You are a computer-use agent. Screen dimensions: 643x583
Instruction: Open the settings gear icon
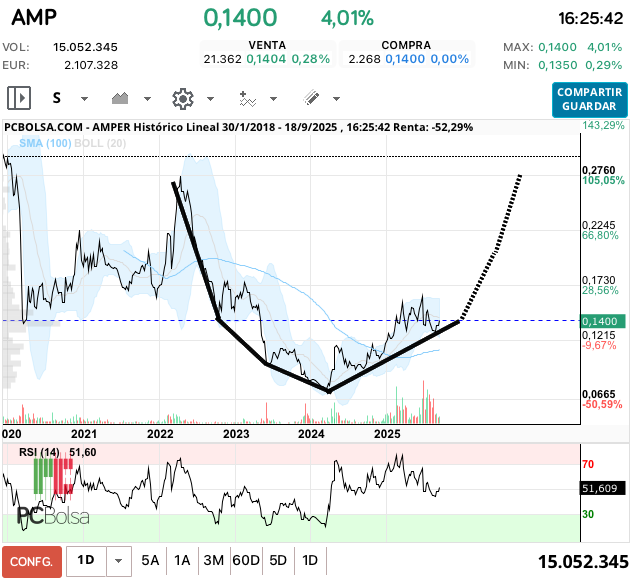pyautogui.click(x=183, y=98)
